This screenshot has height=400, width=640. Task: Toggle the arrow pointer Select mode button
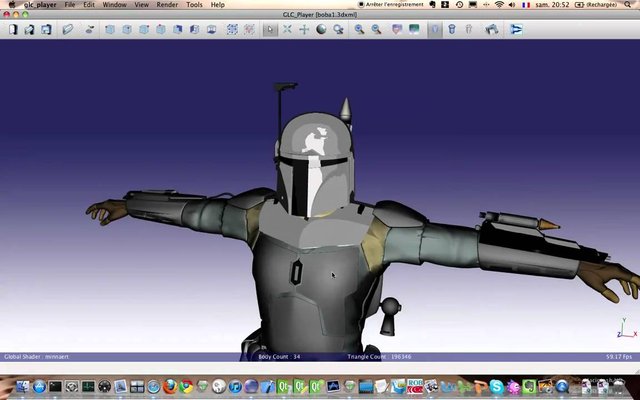click(x=270, y=29)
